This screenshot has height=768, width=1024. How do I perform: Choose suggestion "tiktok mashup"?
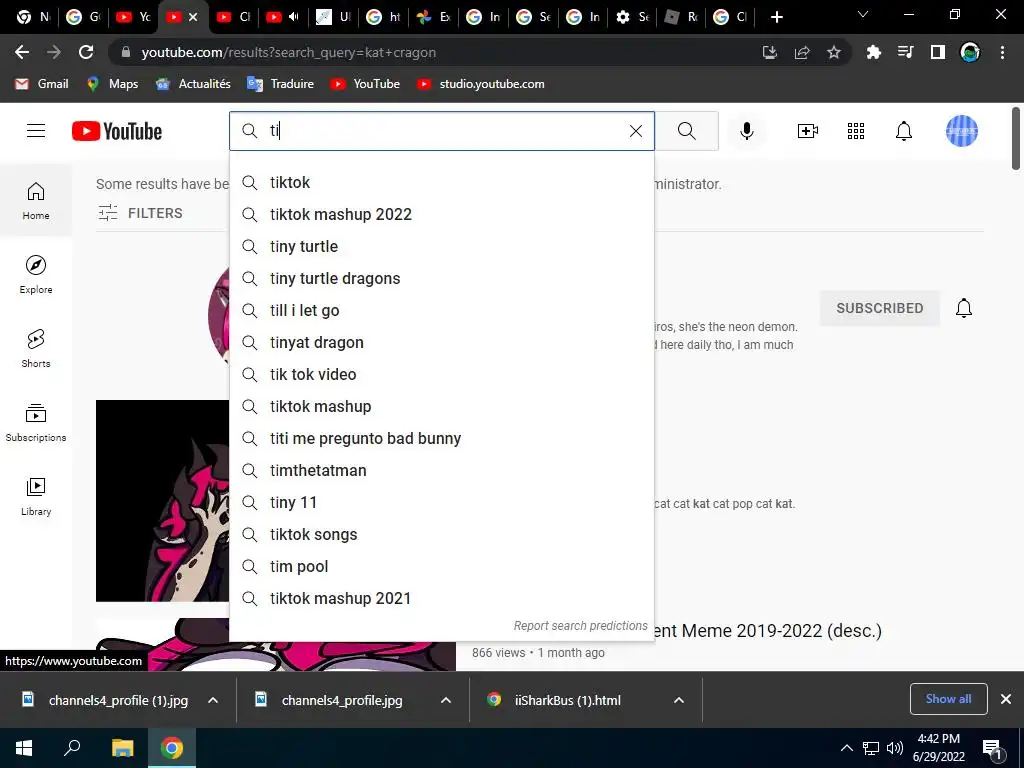point(441,406)
